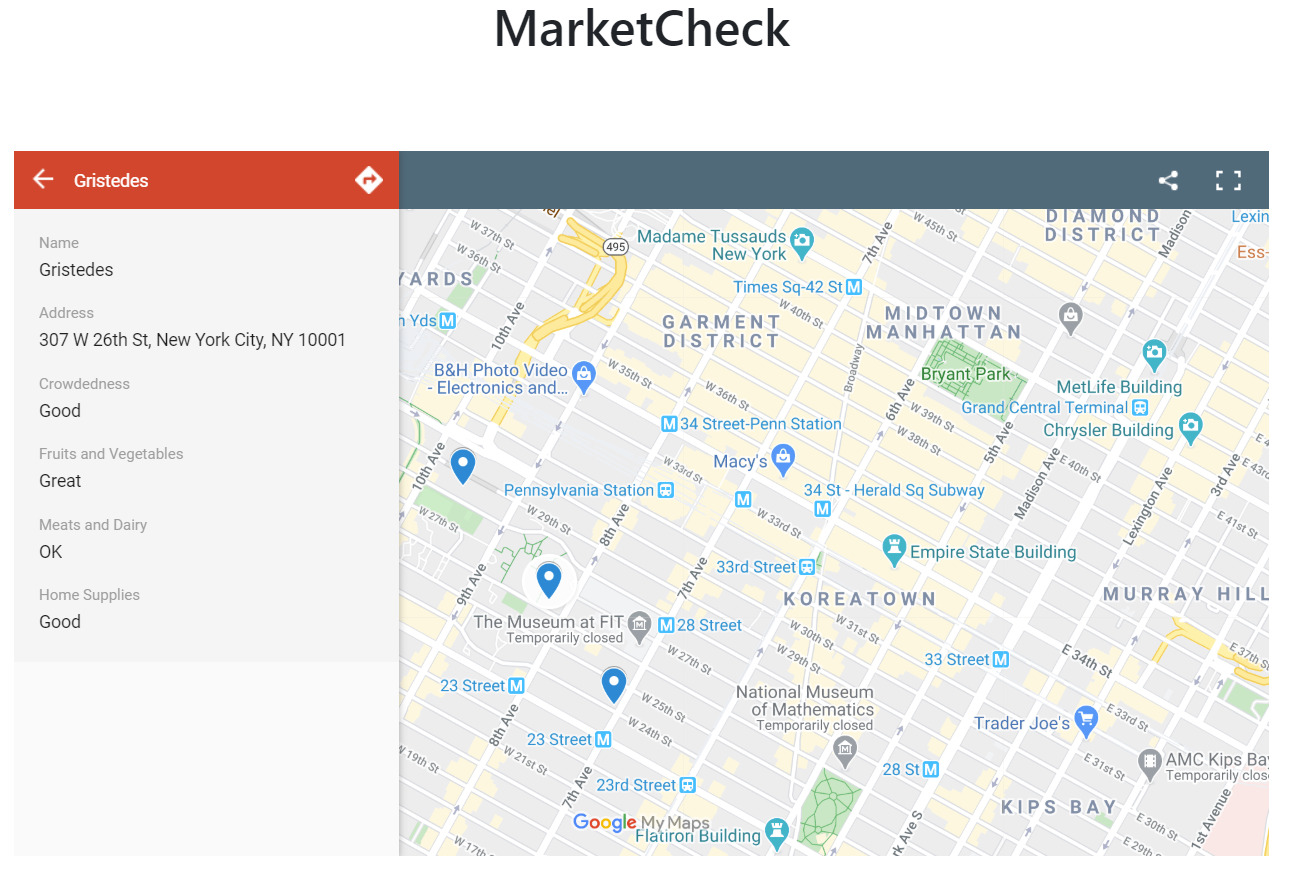Click the gray shopping icon in Midtown Manhattan
This screenshot has width=1291, height=870.
[1071, 318]
